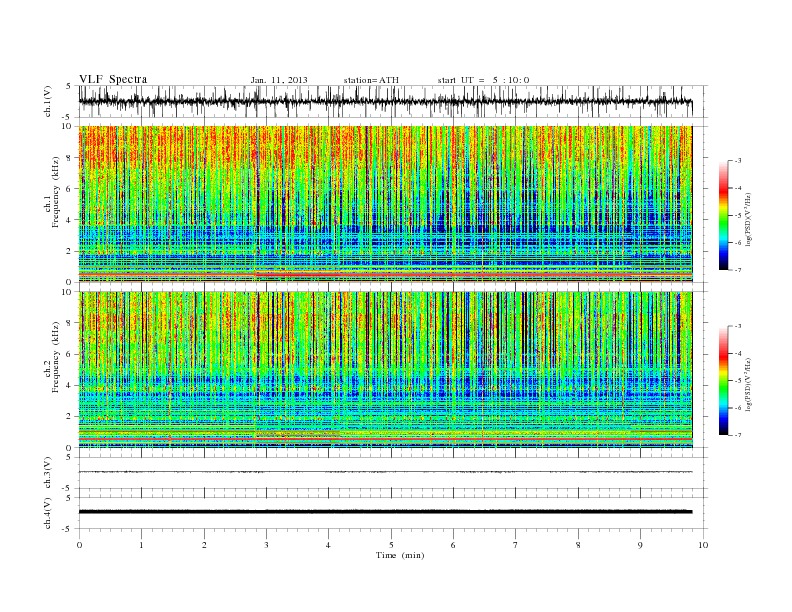
Task: Click the date 'Jan. 11, 2013'
Action: [279, 80]
